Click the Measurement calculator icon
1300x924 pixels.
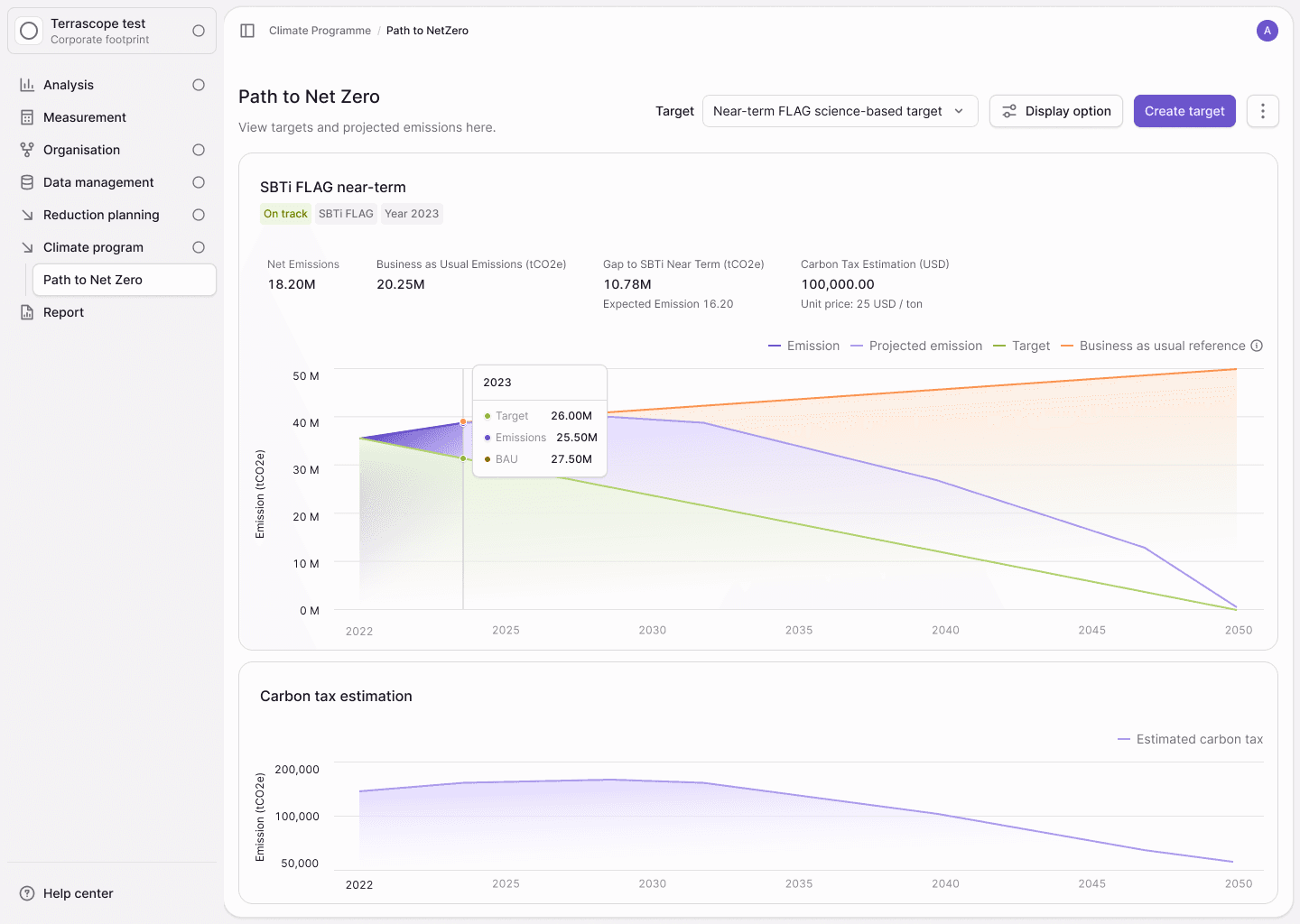tap(27, 117)
